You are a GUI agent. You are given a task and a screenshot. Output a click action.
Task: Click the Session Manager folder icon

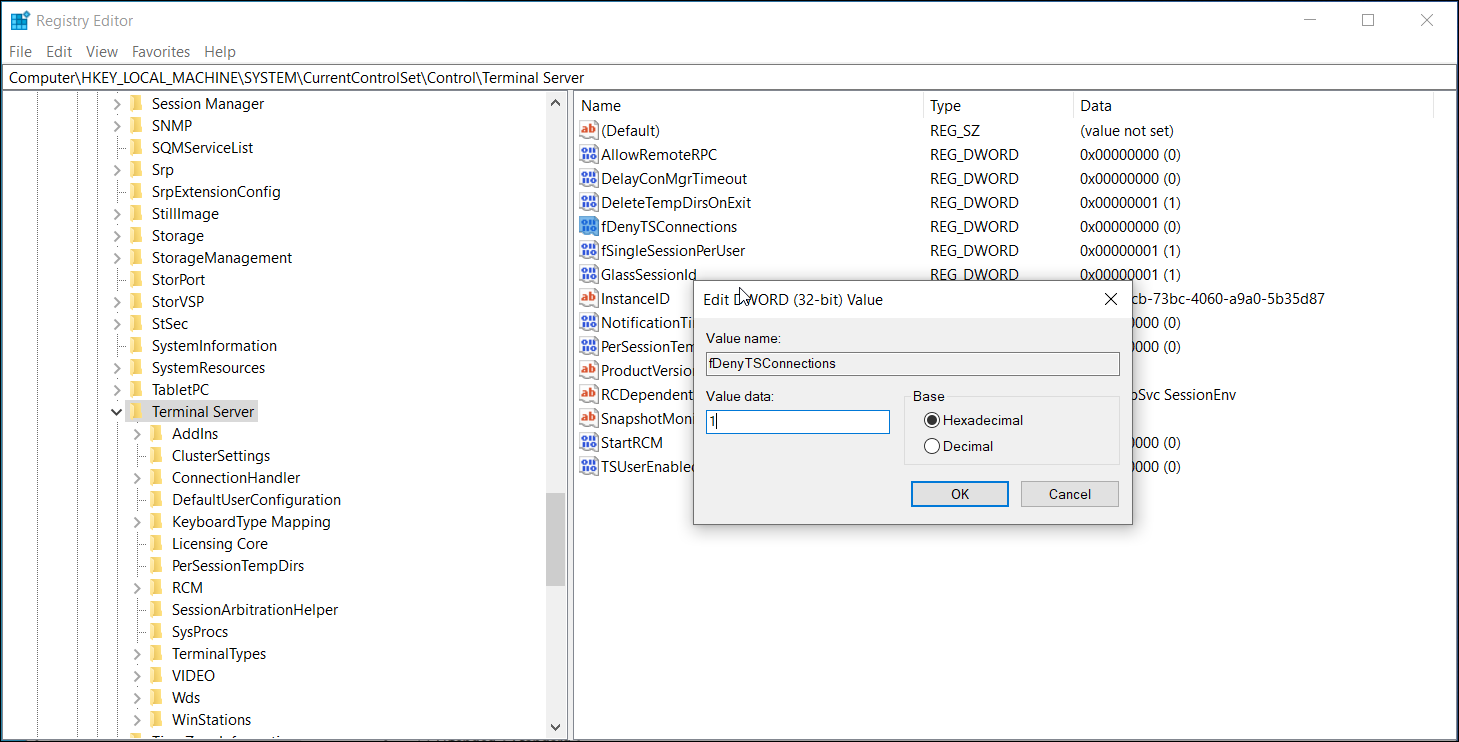[x=136, y=104]
